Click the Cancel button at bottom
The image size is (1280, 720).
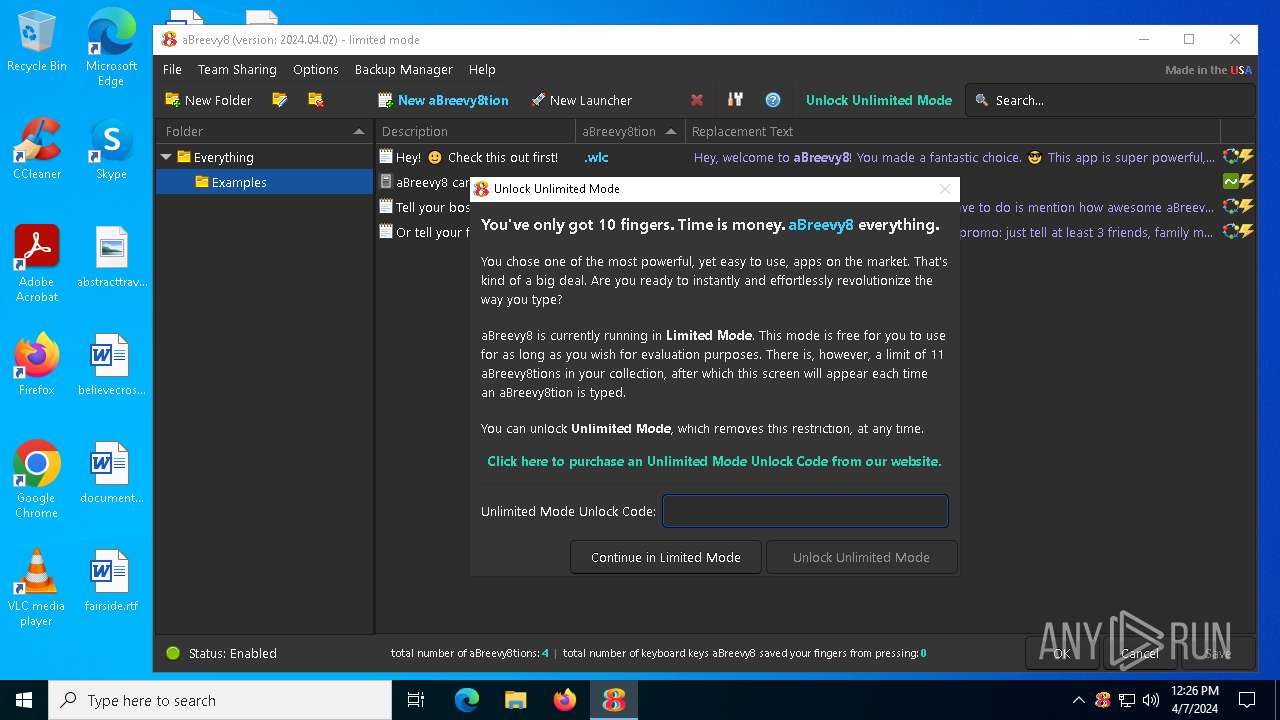pos(1140,653)
